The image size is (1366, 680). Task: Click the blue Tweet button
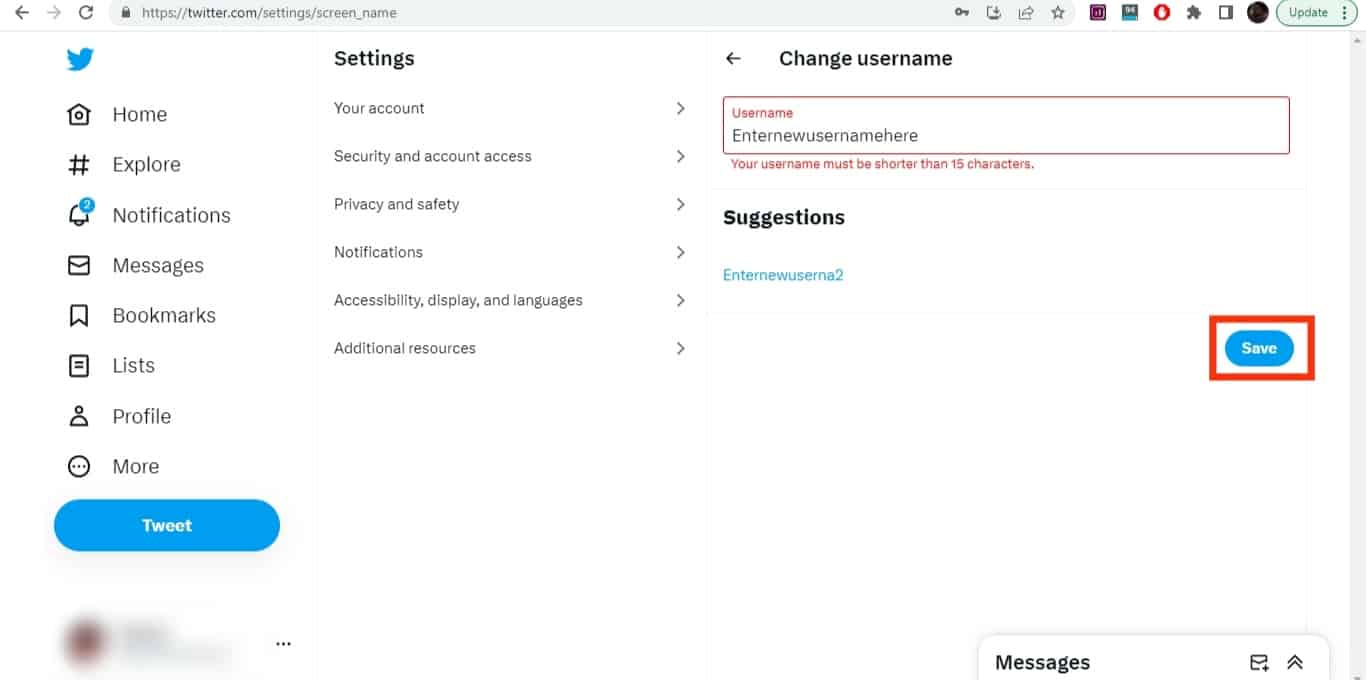click(x=167, y=525)
